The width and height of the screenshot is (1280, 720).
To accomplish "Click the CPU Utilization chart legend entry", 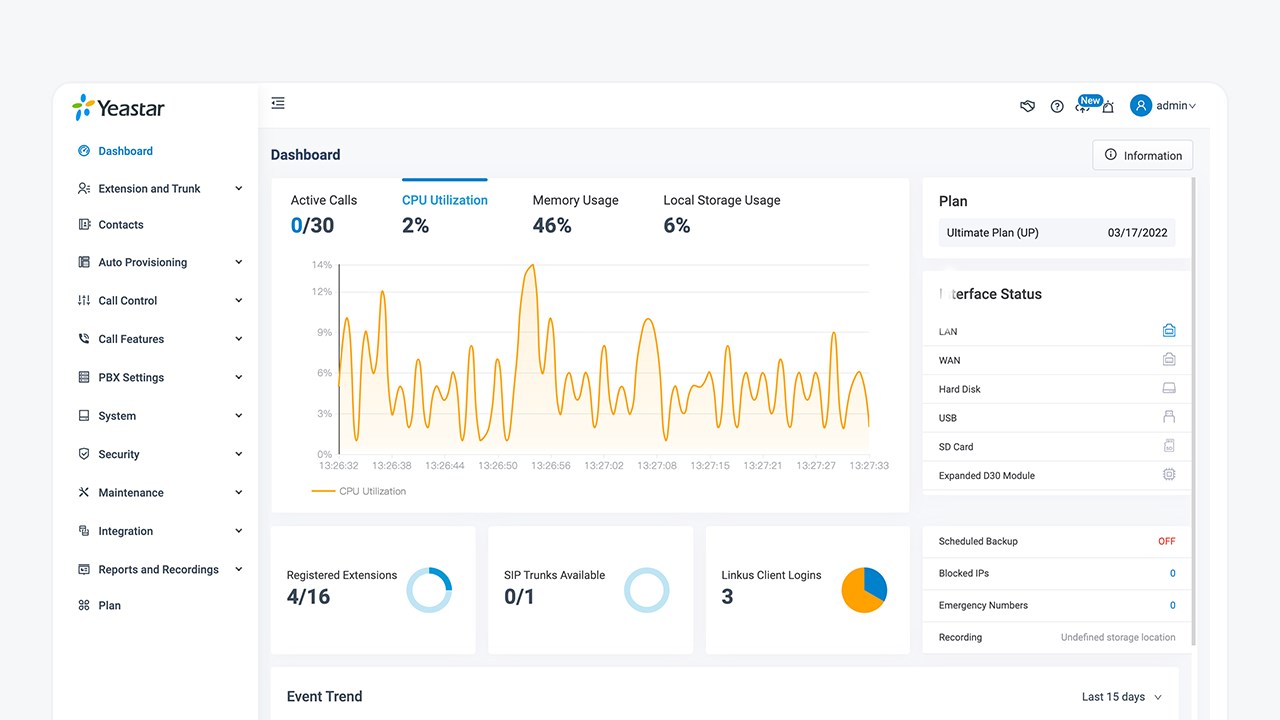I will click(x=359, y=491).
